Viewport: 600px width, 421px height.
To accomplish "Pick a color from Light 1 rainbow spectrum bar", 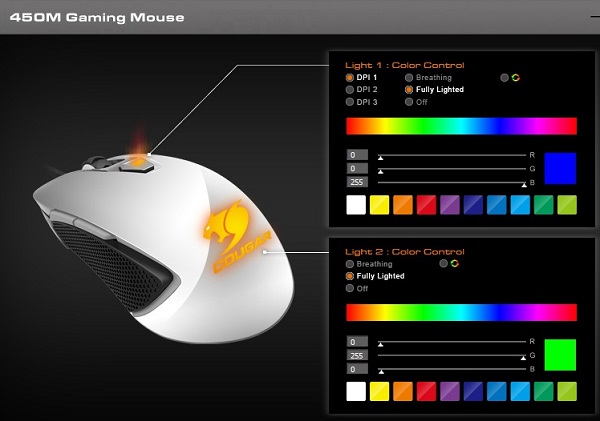I will 461,126.
